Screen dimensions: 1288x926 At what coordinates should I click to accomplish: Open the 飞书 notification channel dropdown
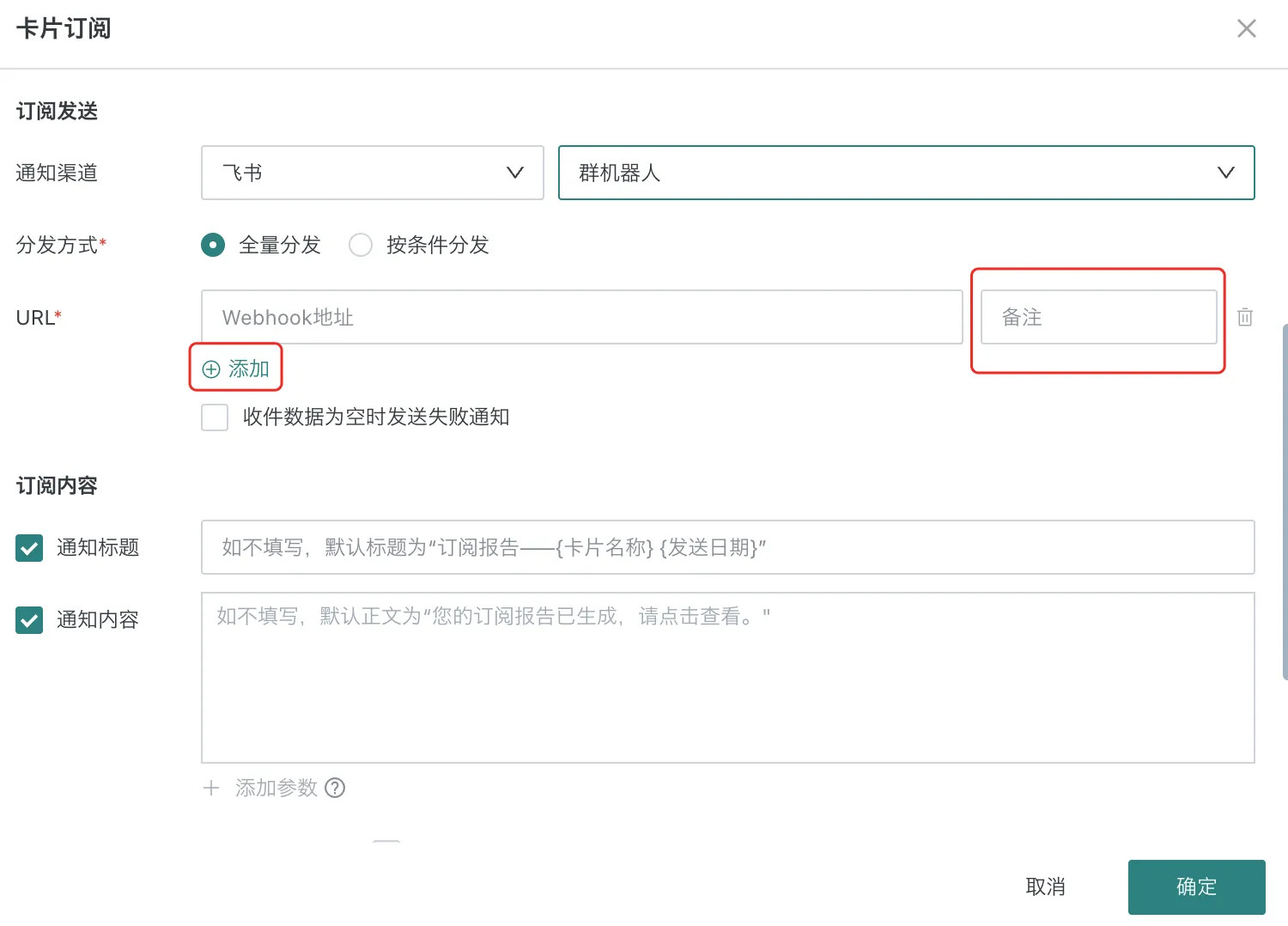372,173
